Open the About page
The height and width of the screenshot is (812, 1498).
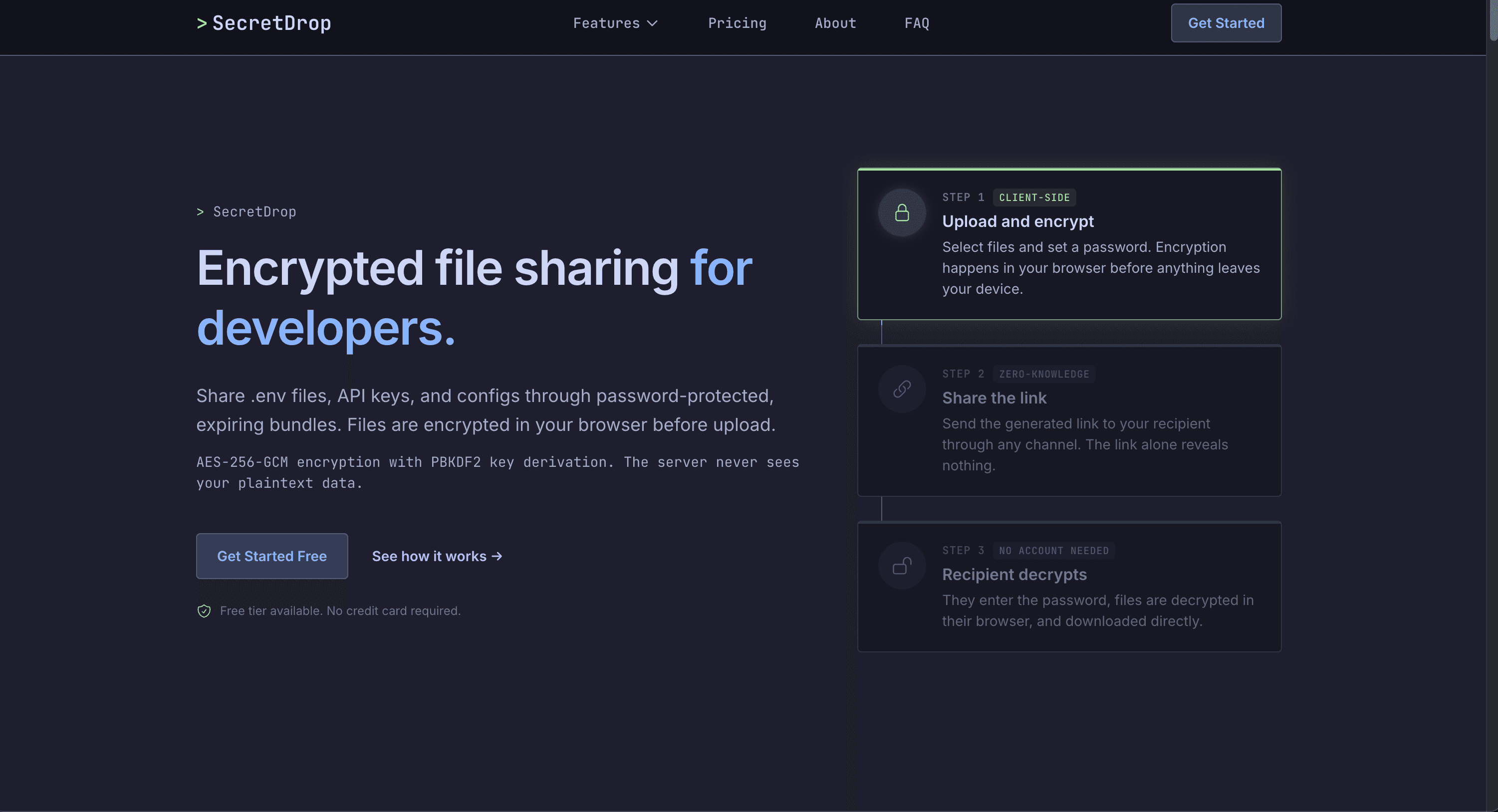tap(835, 23)
